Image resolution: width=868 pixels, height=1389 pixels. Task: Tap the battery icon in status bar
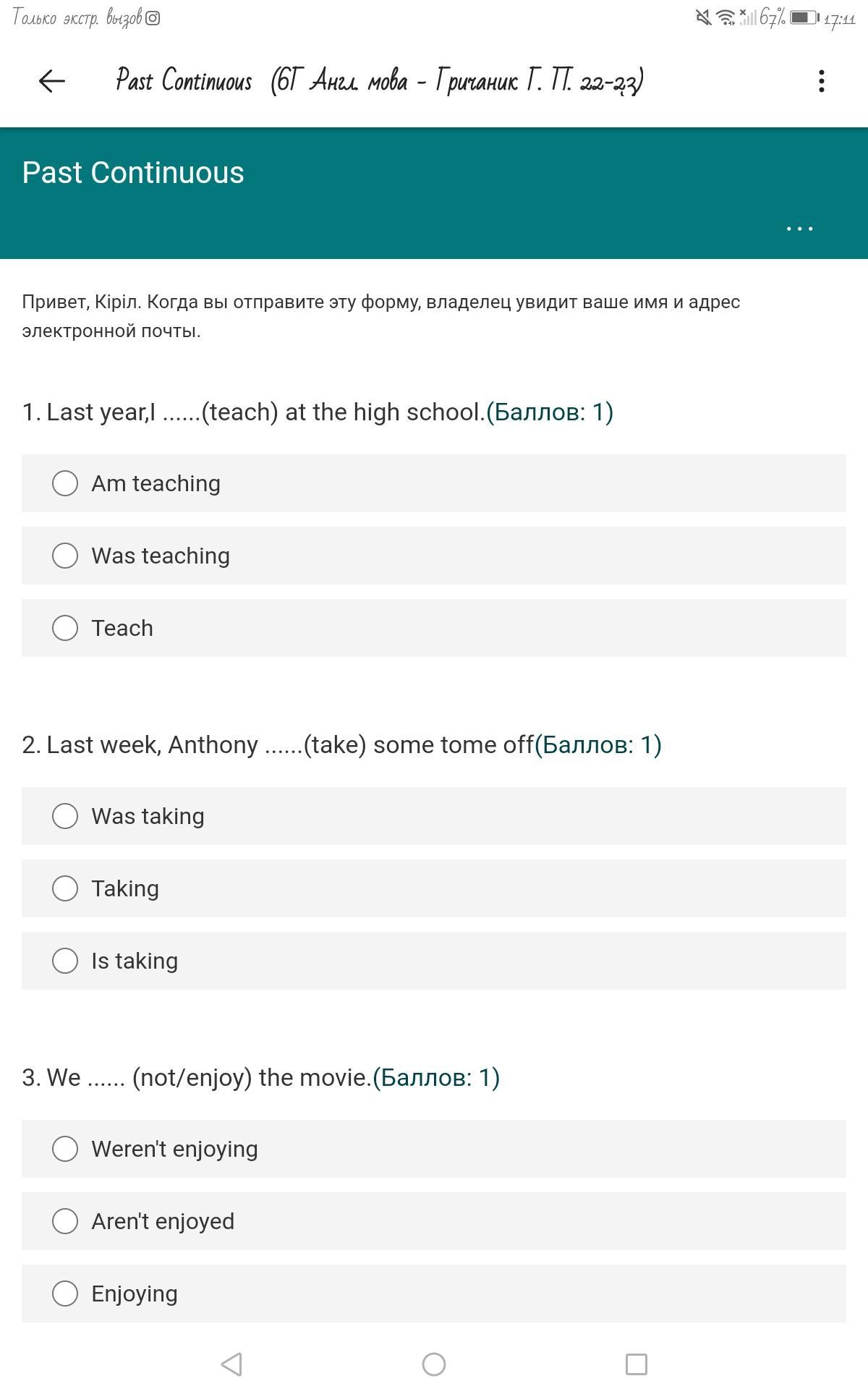(x=804, y=17)
